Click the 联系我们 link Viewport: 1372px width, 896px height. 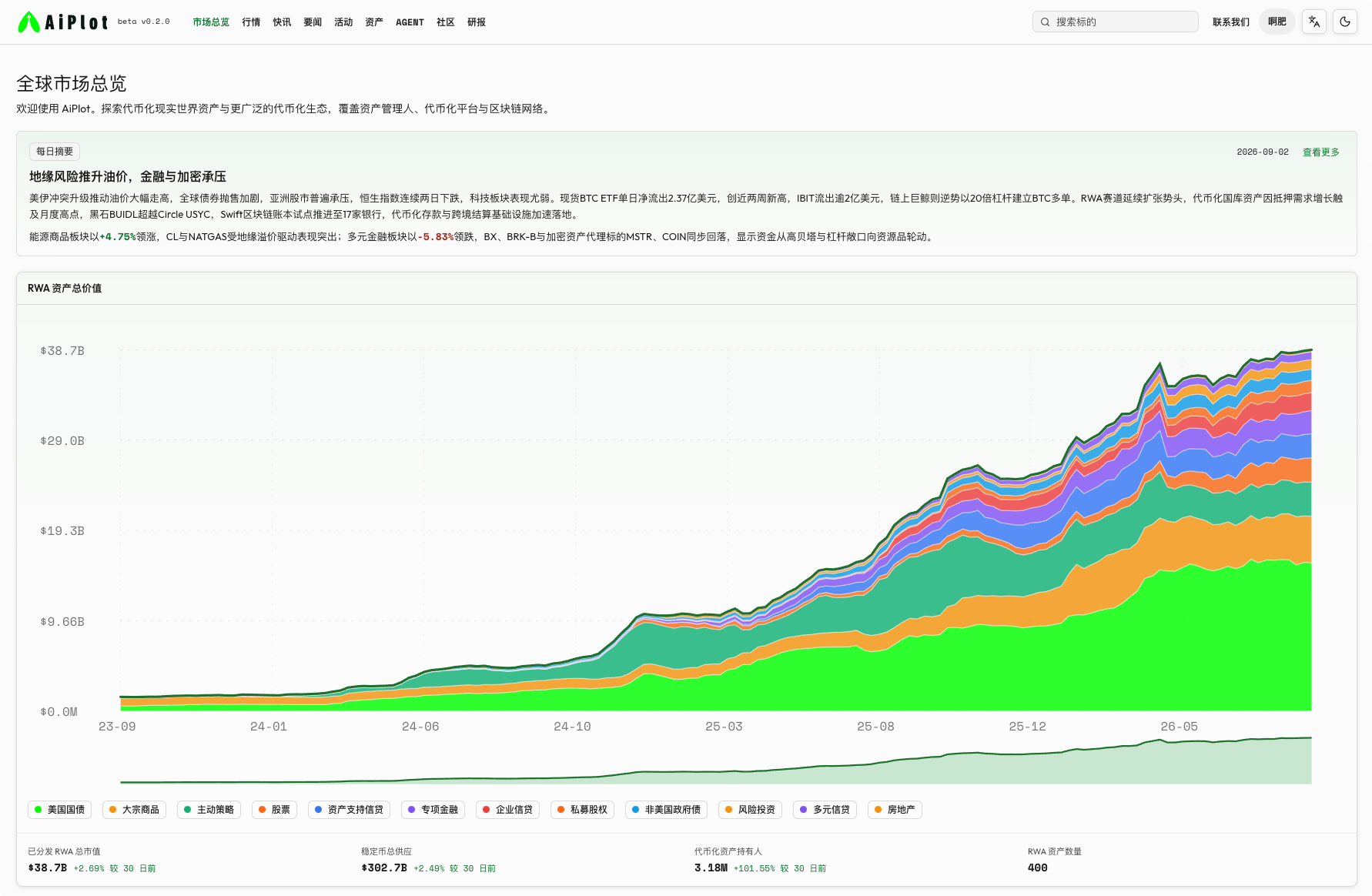point(1231,22)
